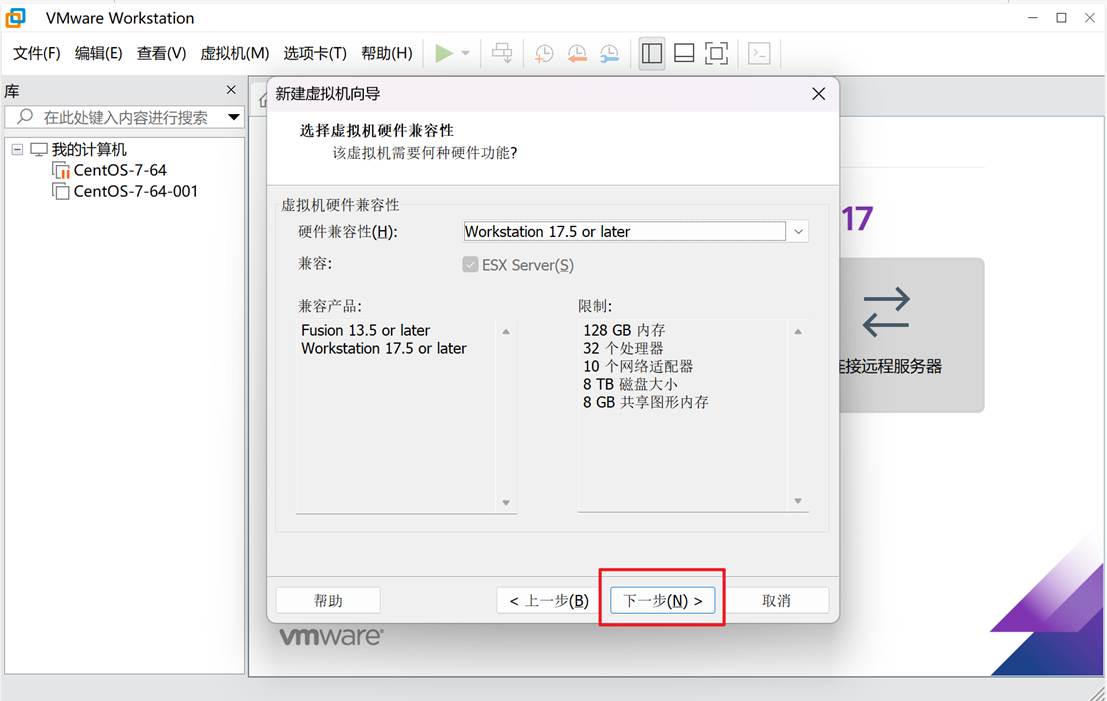Viewport: 1107px width, 701px height.
Task: Open the library search filter dropdown arrow
Action: tap(234, 116)
